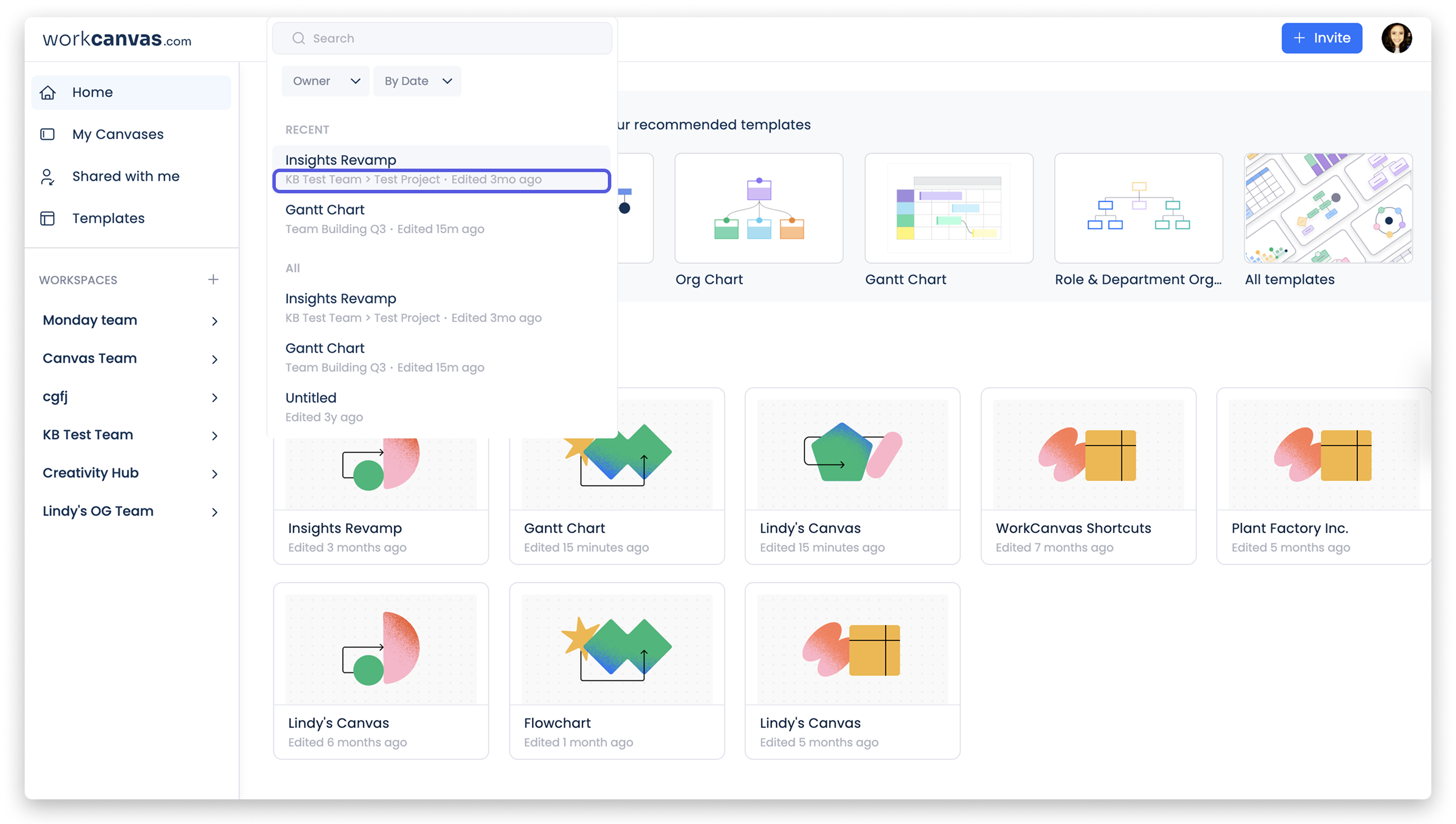Screen dimensions: 1456x824
Task: Click Lindy's OG Team workspace name
Action: pos(98,511)
